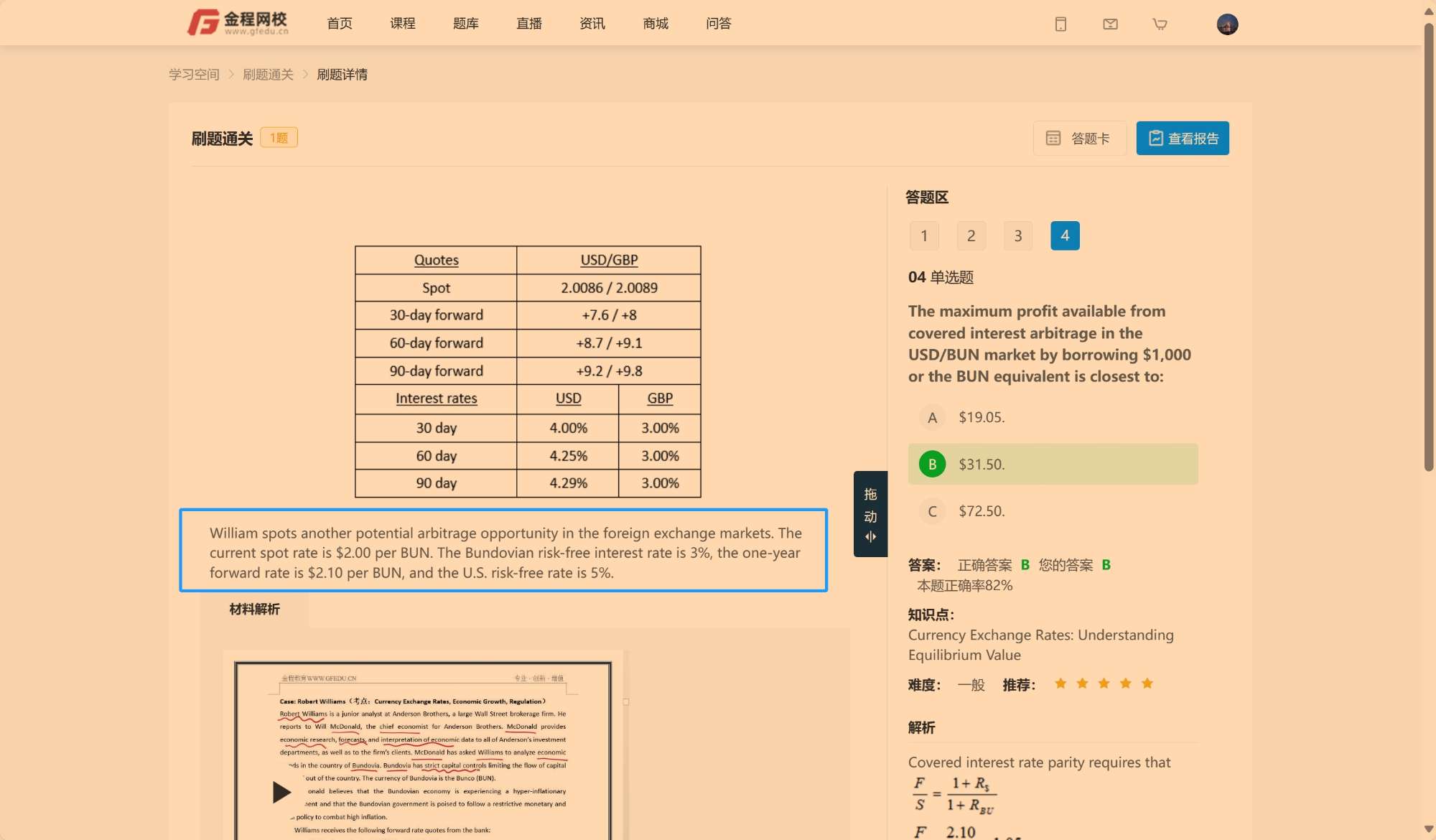Open the shopping cart icon
1436x840 pixels.
[x=1160, y=24]
